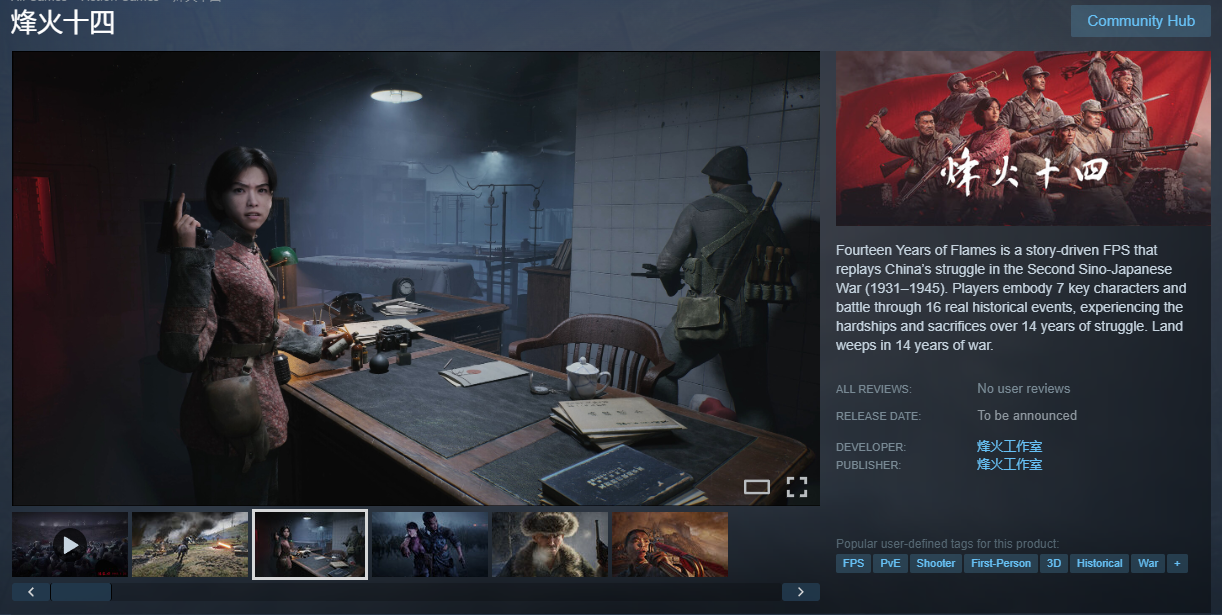Click the 'To be announced' release date
This screenshot has width=1222, height=615.
1027,416
